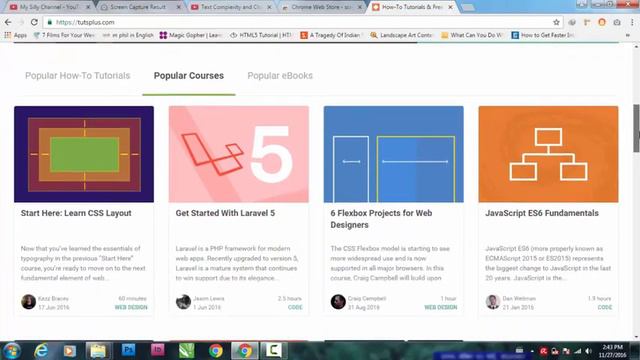Launch Internet Explorer from the taskbar
Screen dimensions: 640x360
tap(41, 351)
